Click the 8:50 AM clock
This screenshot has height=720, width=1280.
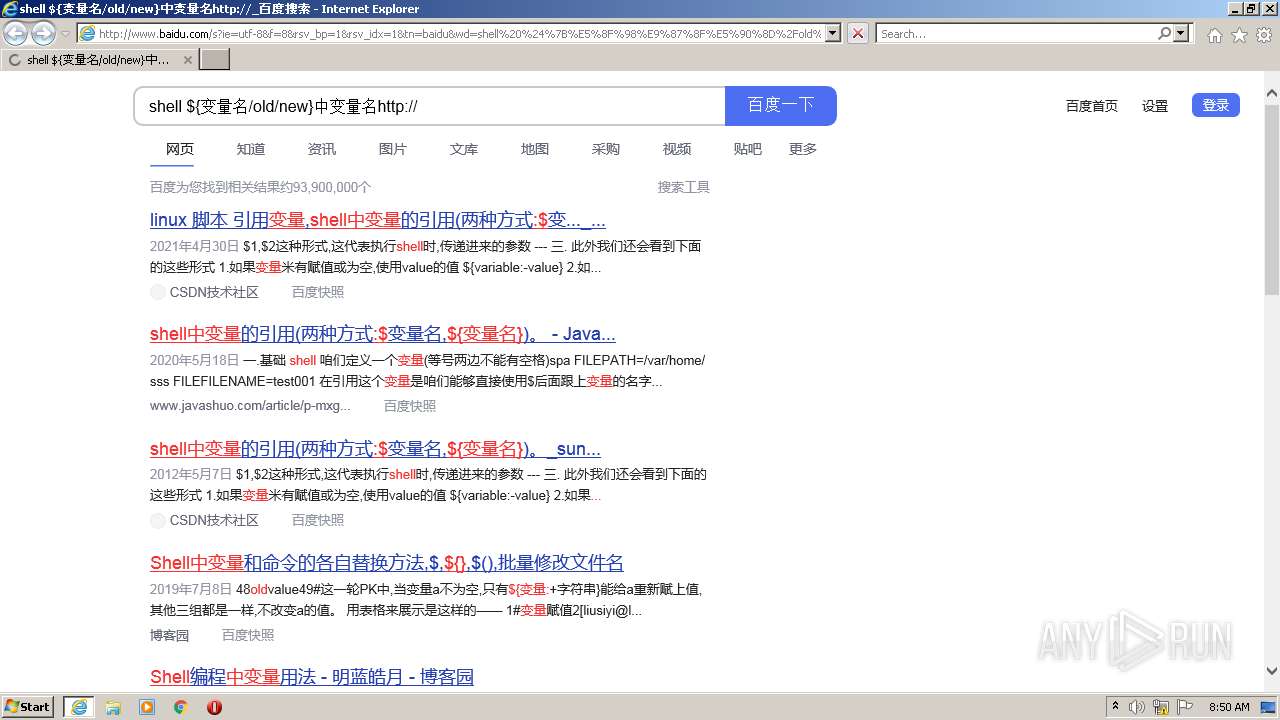point(1229,707)
